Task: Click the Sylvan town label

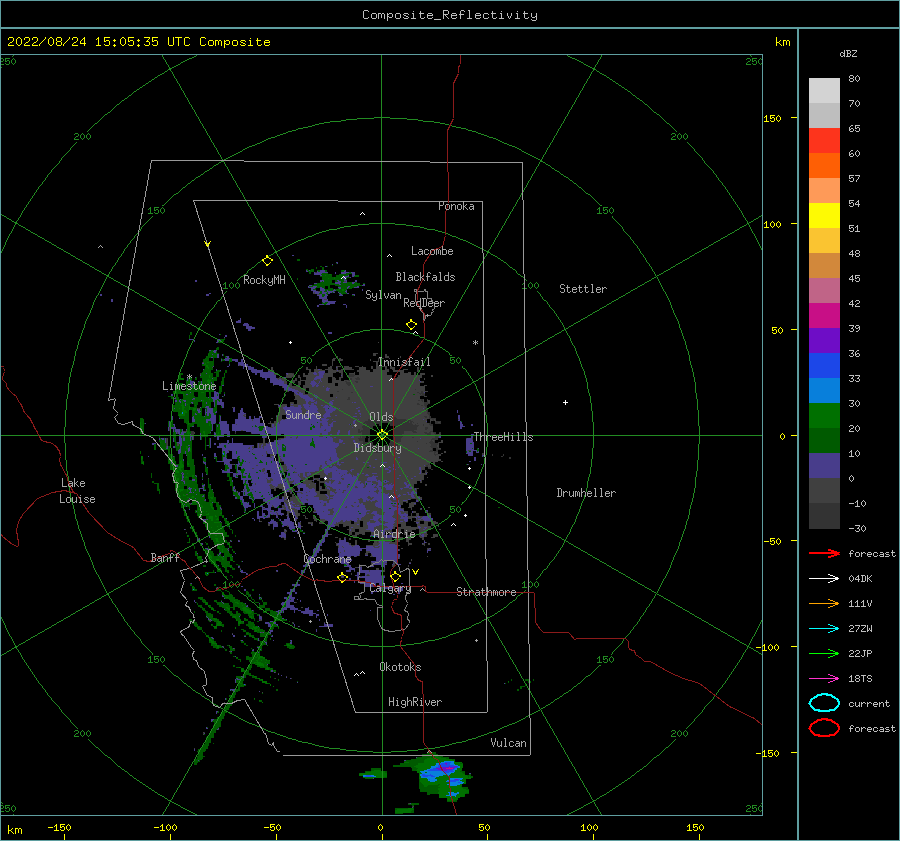Action: click(x=383, y=295)
